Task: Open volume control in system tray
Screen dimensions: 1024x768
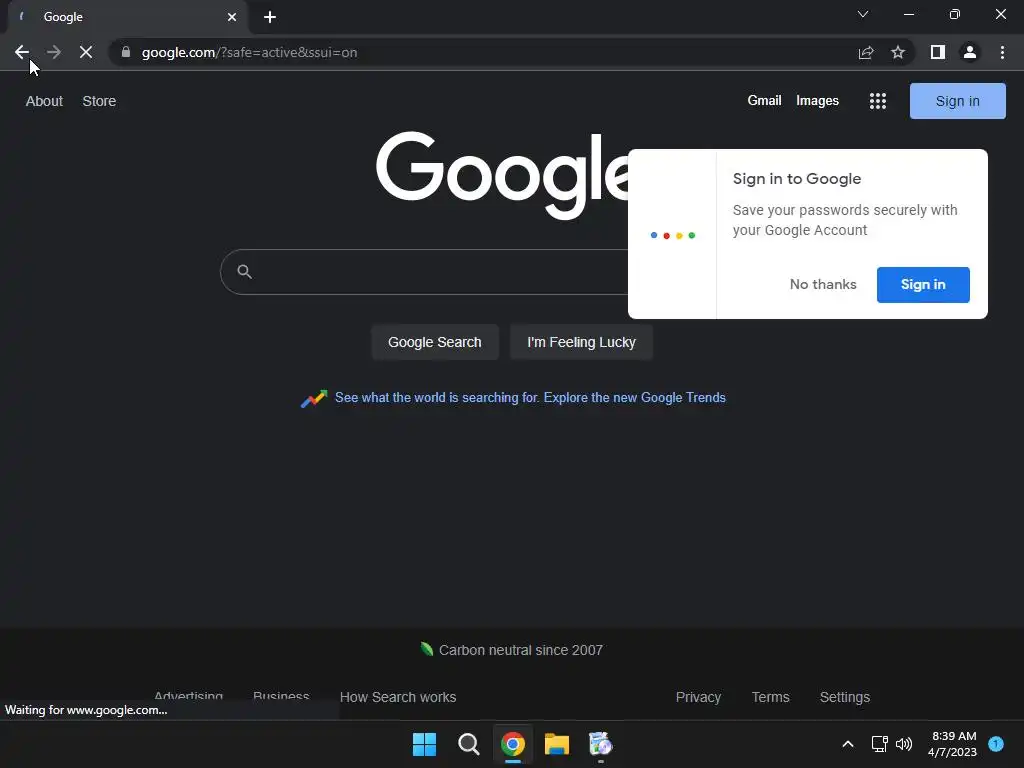Action: click(x=904, y=744)
